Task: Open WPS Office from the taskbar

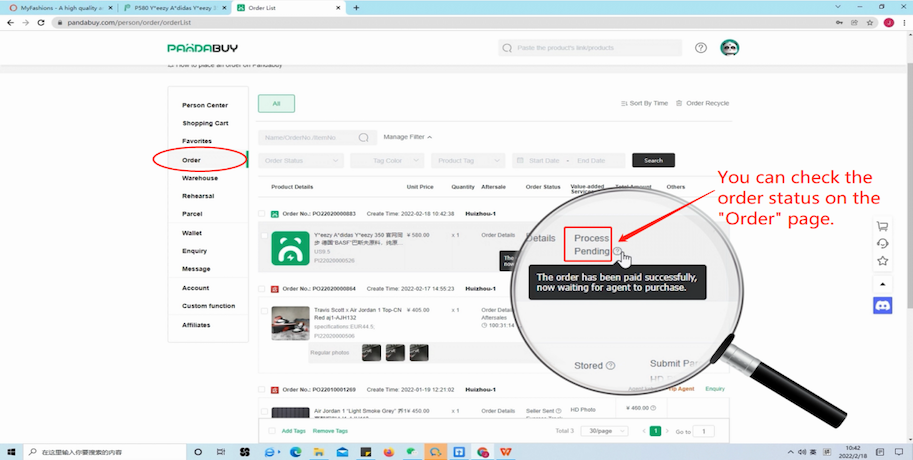Action: tap(505, 452)
